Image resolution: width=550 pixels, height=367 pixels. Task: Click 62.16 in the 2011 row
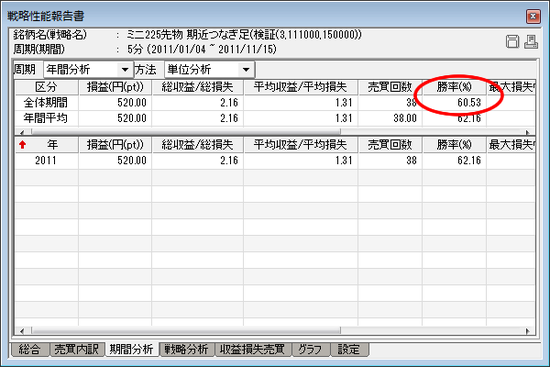469,161
